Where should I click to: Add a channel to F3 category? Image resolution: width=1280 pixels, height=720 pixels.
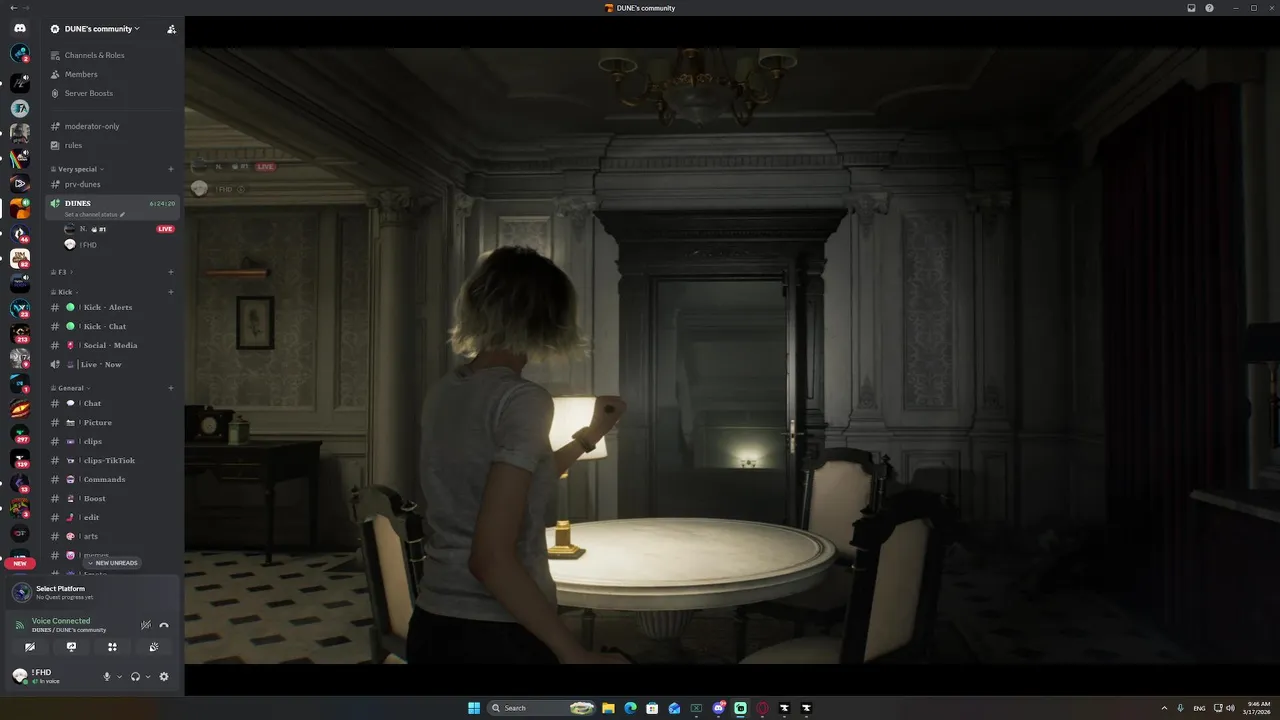pos(171,272)
